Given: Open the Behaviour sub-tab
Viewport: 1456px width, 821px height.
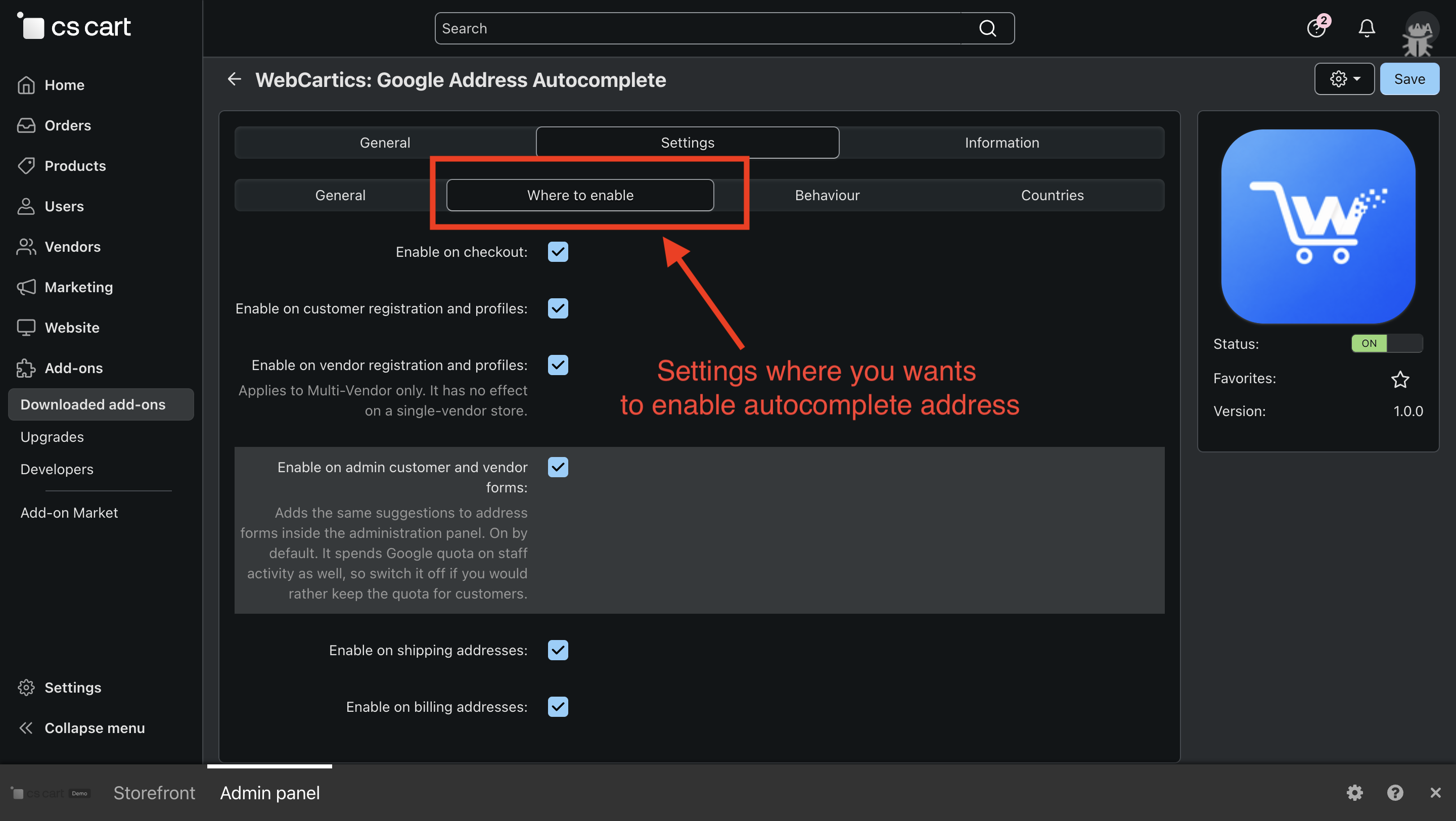Looking at the screenshot, I should click(x=827, y=195).
